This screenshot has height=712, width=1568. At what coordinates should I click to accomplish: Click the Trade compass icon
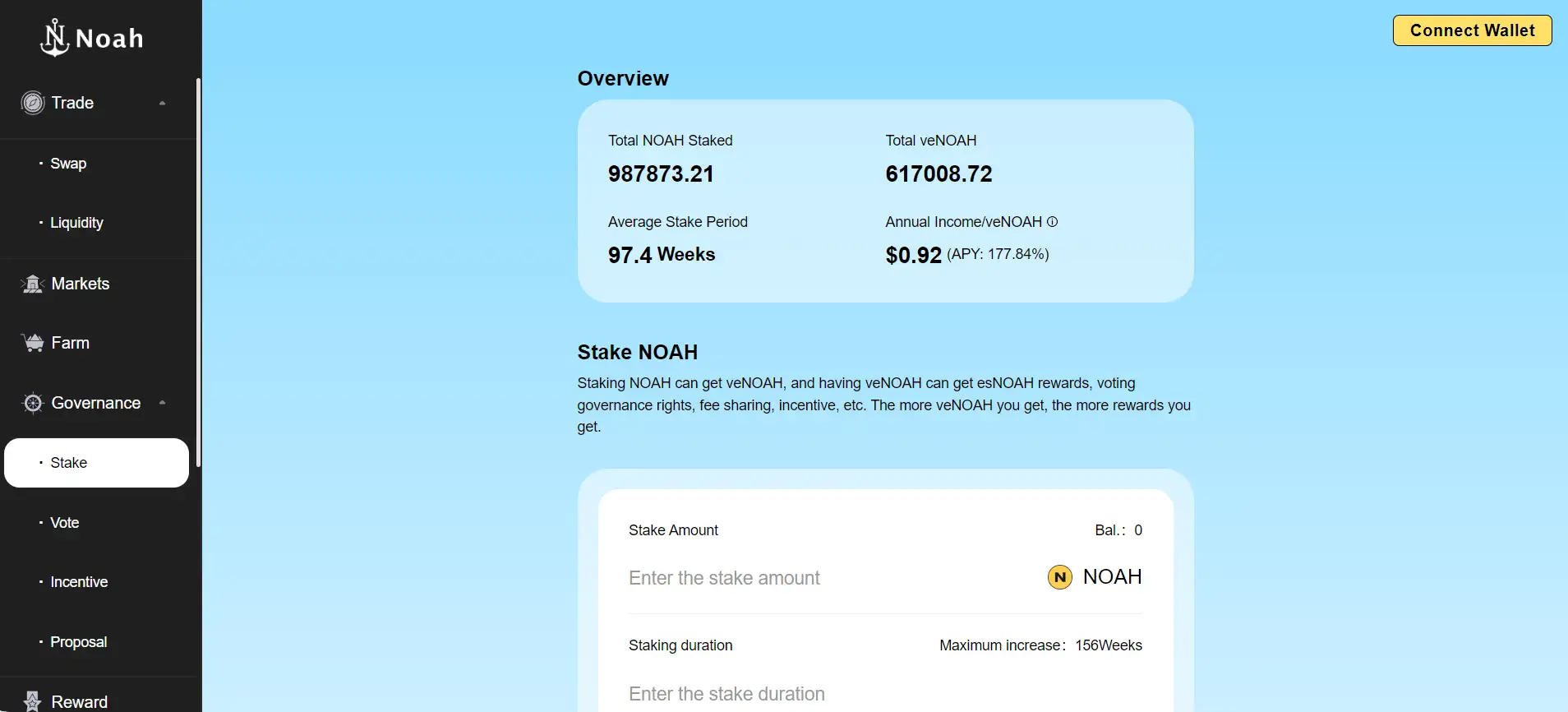pyautogui.click(x=33, y=103)
